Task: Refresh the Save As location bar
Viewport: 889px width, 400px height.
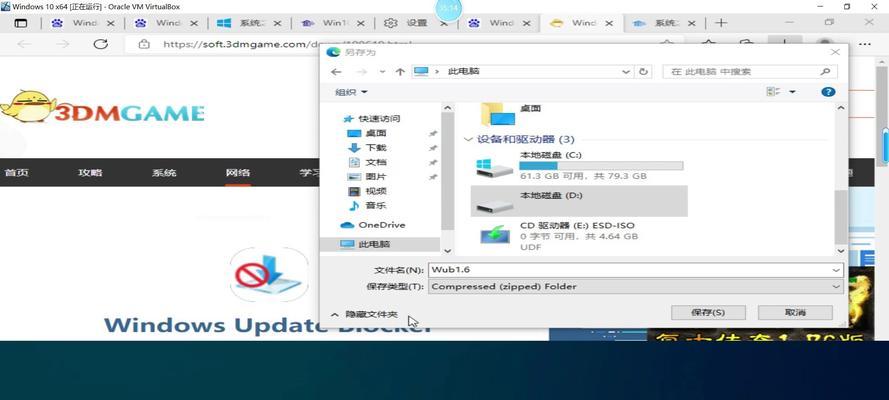Action: (643, 72)
